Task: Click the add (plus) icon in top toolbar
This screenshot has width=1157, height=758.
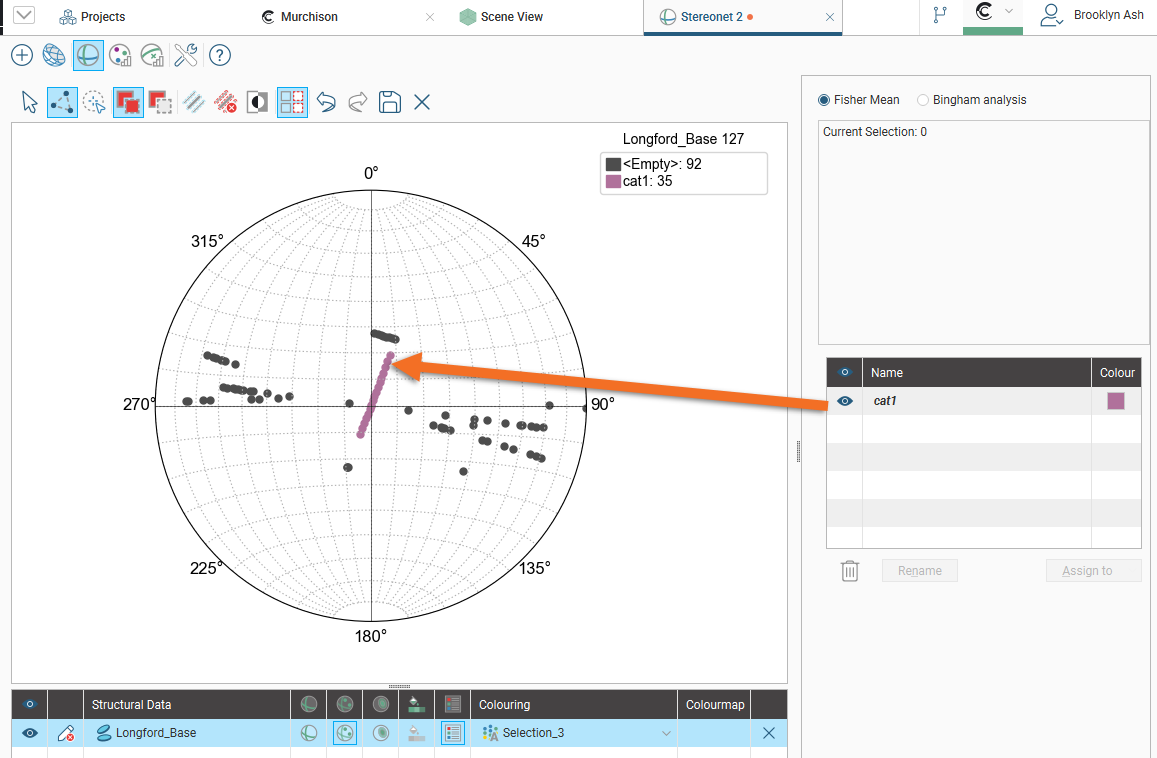Action: [22, 55]
